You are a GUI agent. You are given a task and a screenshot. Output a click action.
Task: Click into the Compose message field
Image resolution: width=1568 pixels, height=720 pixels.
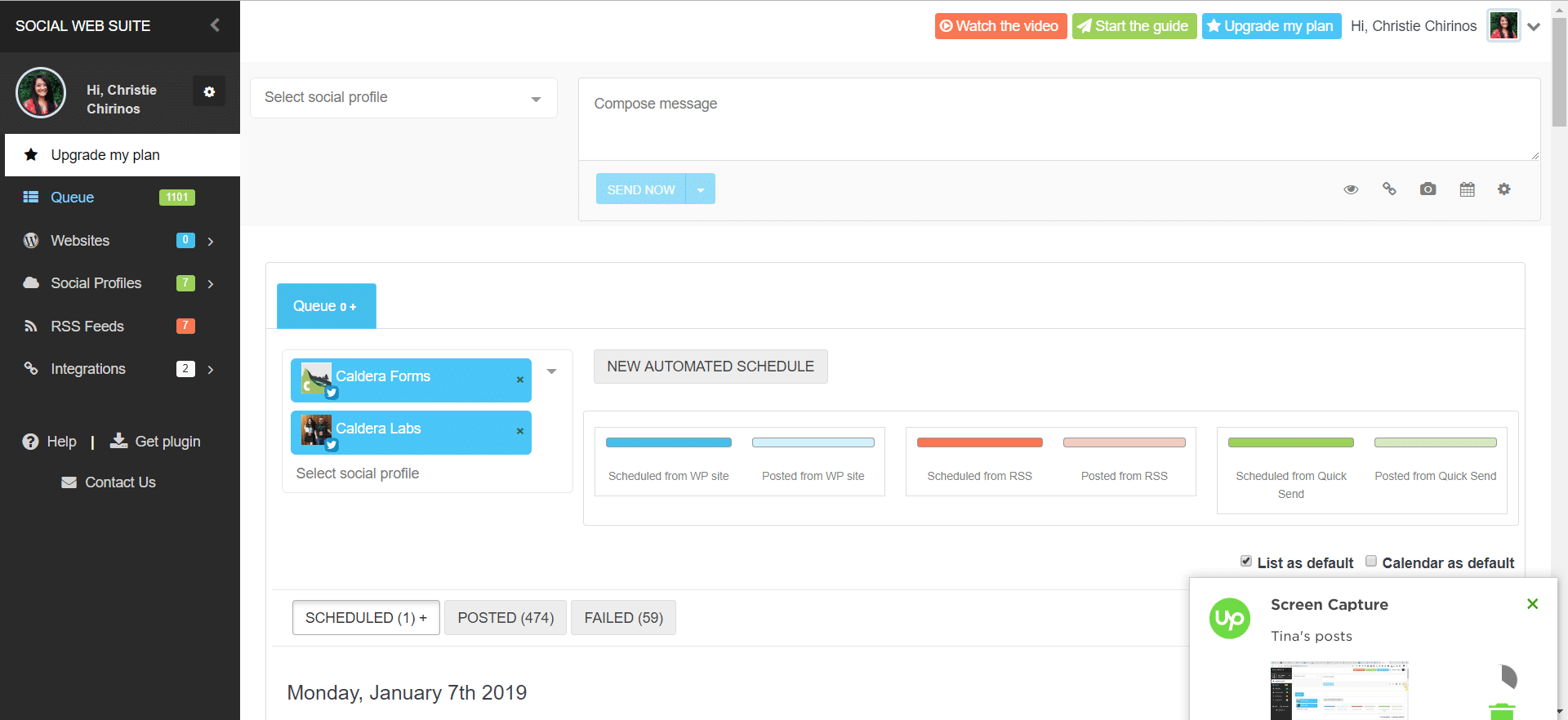click(x=1059, y=119)
